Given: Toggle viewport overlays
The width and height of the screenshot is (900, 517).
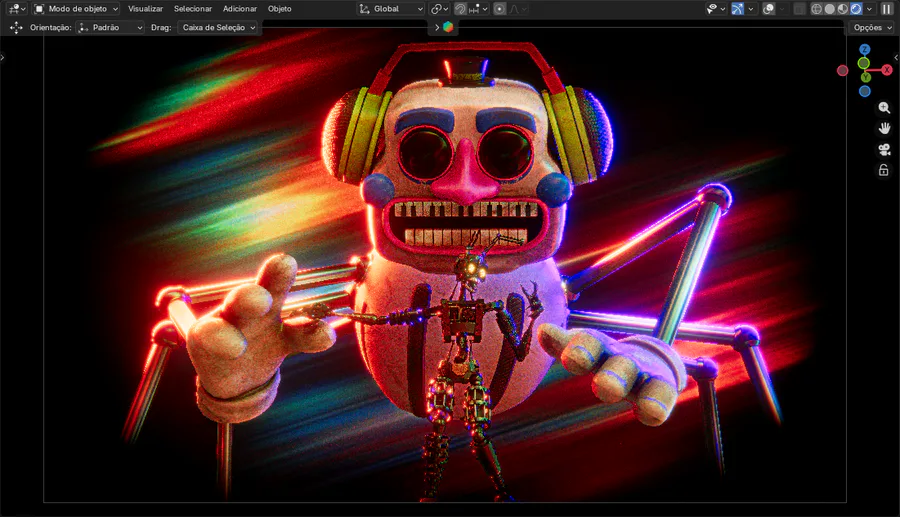Looking at the screenshot, I should click(769, 9).
